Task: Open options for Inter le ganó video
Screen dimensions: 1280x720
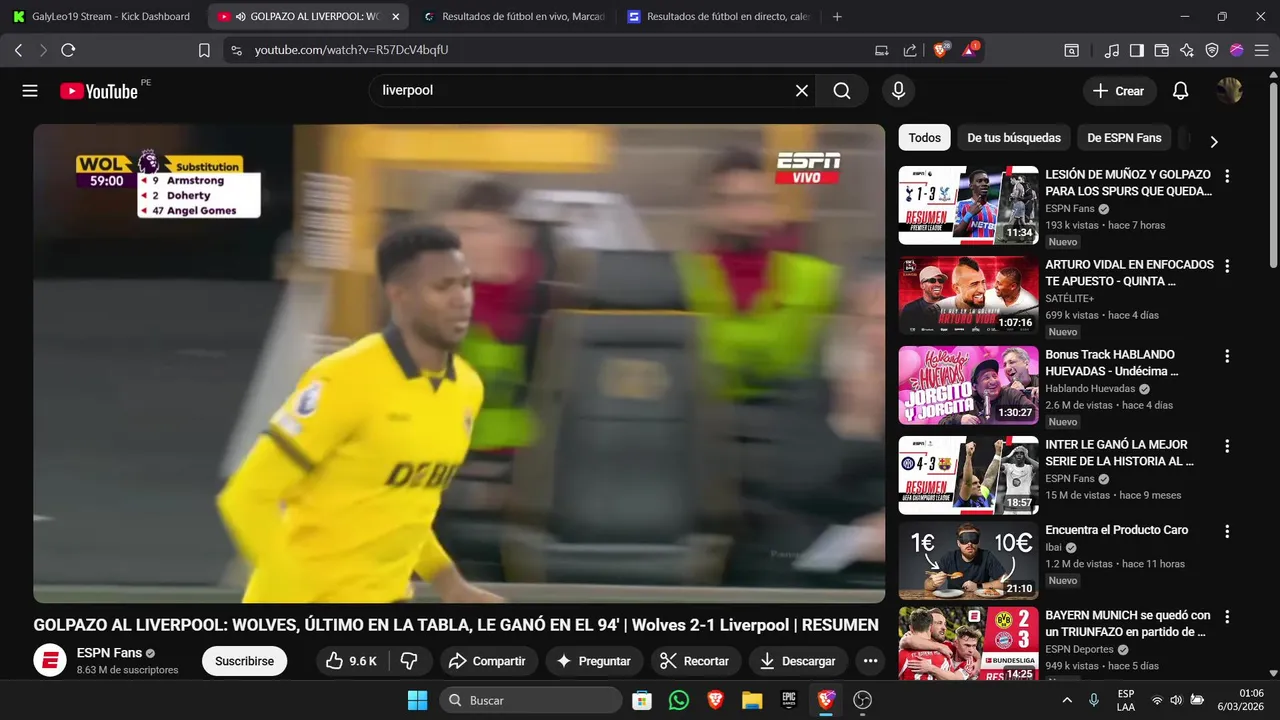Action: click(1227, 446)
